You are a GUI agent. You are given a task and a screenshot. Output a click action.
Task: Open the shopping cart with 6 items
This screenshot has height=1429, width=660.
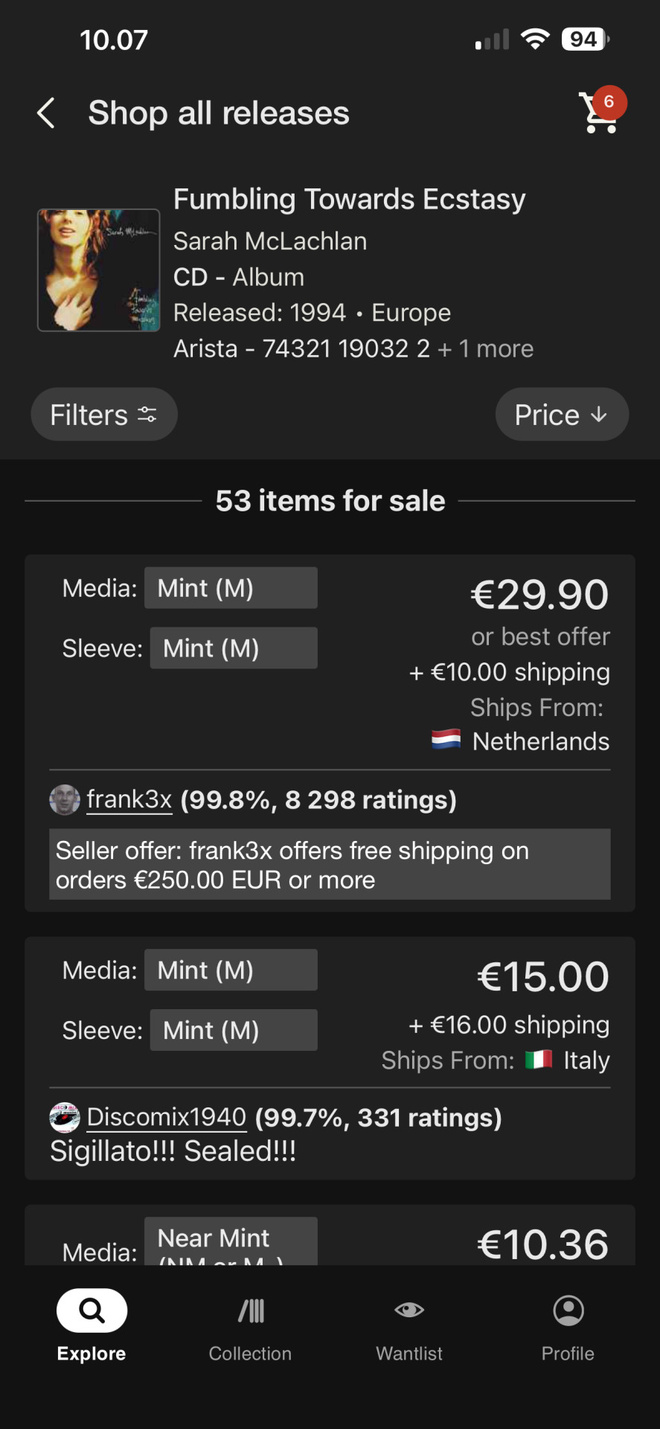[601, 112]
